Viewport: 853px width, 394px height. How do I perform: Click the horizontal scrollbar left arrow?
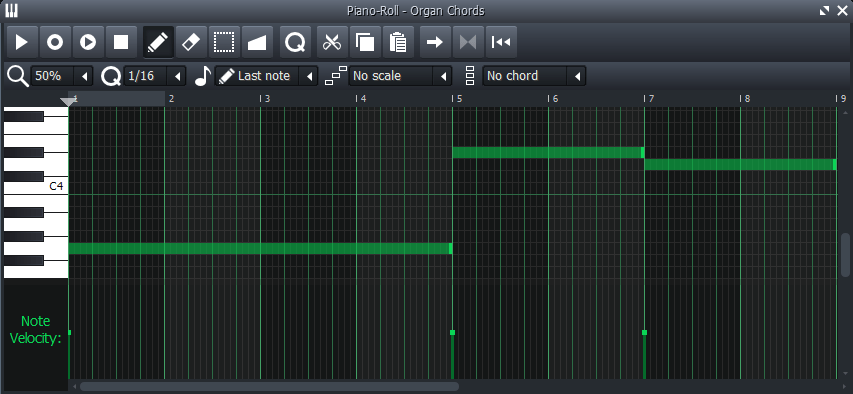(75, 386)
